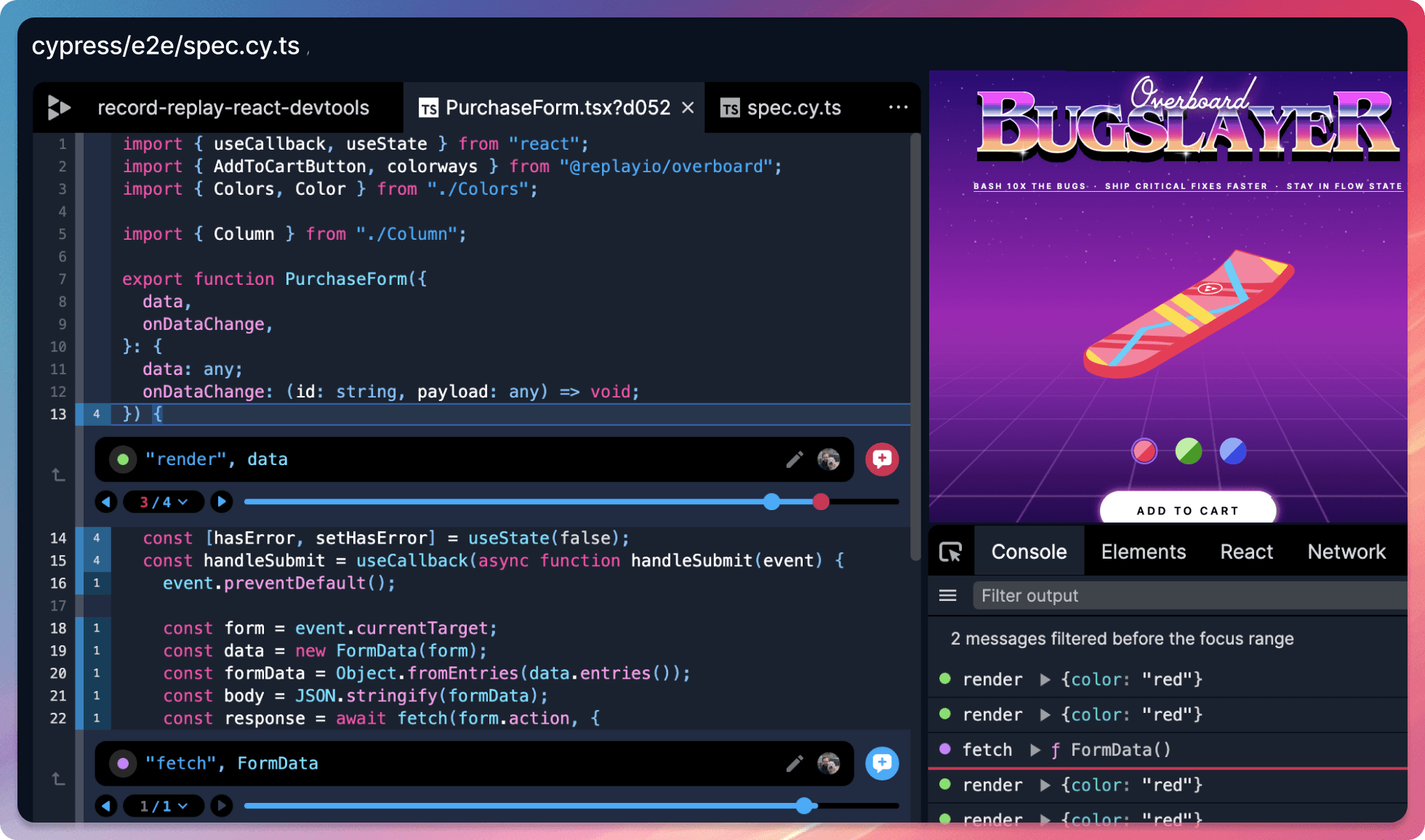Select the PurchaseForm.tsx?d052 tab
This screenshot has height=840, width=1425.
(x=554, y=108)
